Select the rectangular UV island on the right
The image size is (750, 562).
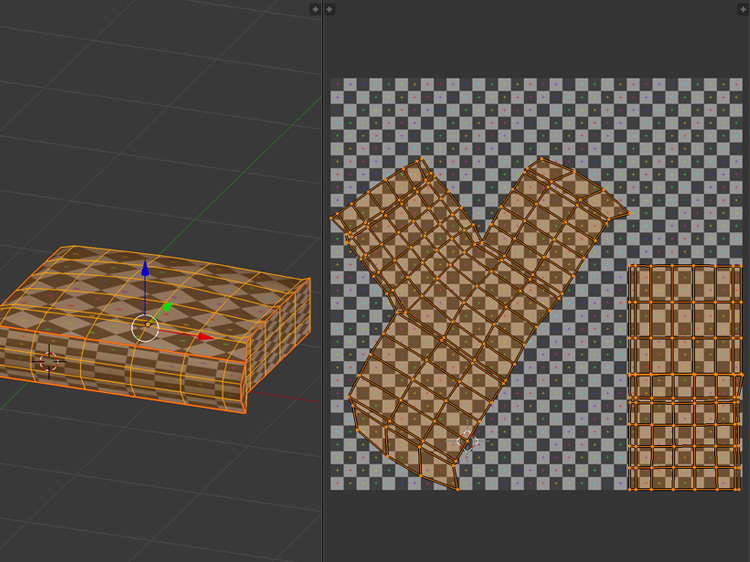685,380
